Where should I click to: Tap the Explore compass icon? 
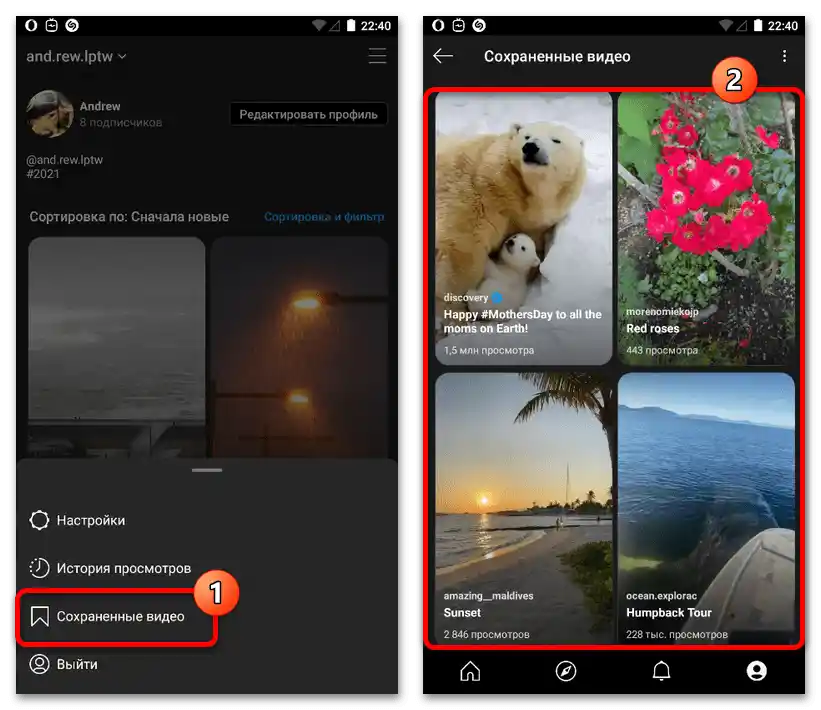[x=565, y=671]
